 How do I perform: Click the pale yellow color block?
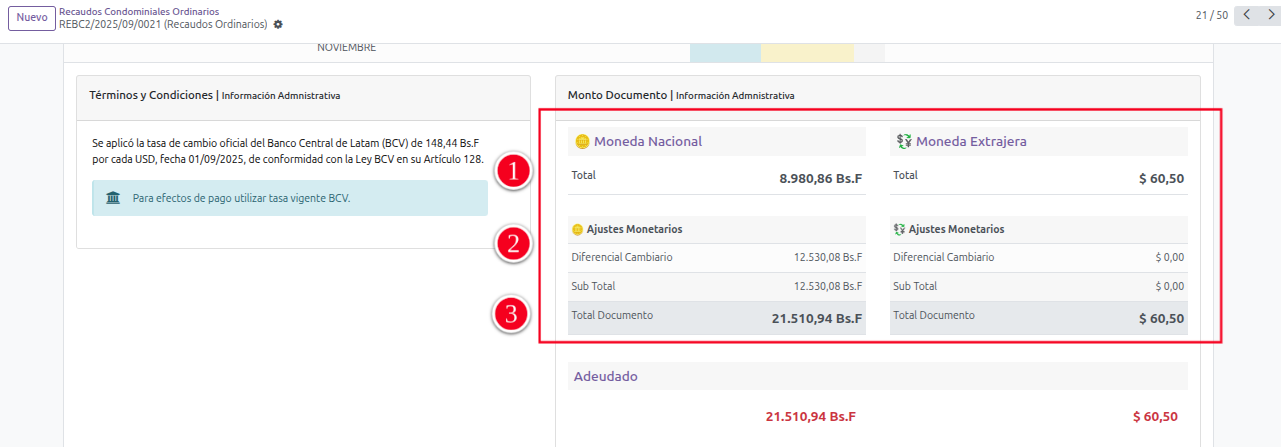(x=807, y=51)
